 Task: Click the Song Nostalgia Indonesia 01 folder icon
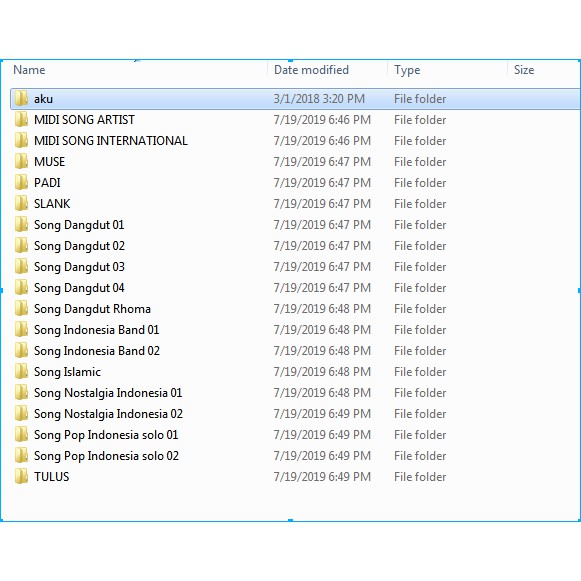[21, 392]
